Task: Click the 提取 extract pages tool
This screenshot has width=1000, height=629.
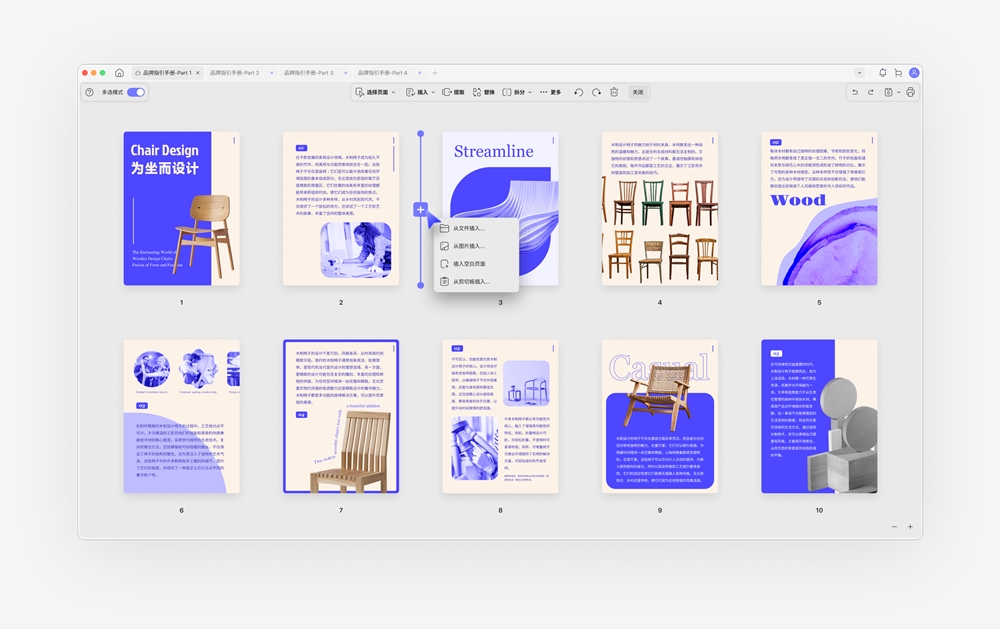Action: pyautogui.click(x=453, y=92)
